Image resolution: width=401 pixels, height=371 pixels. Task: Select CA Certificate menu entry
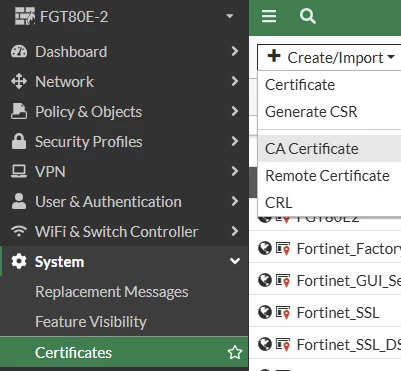[x=329, y=149]
